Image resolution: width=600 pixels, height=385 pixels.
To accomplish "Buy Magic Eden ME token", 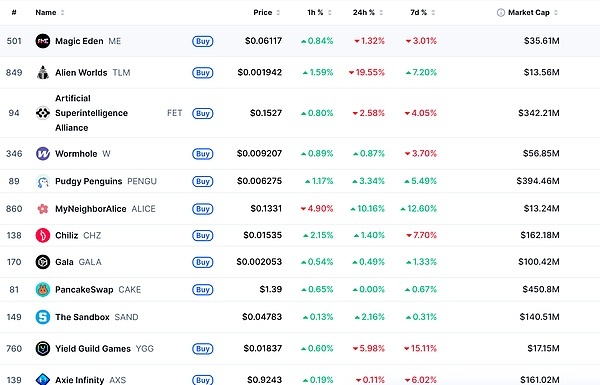I will coord(202,41).
